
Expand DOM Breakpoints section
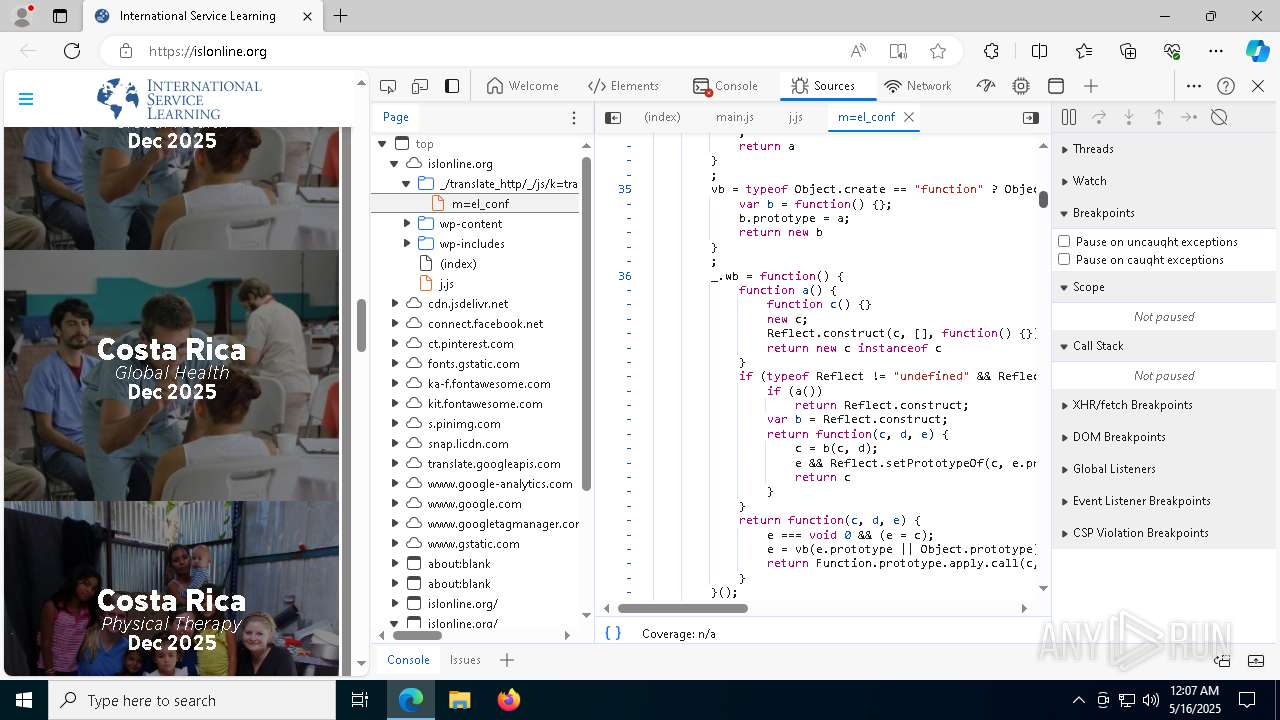click(1166, 437)
